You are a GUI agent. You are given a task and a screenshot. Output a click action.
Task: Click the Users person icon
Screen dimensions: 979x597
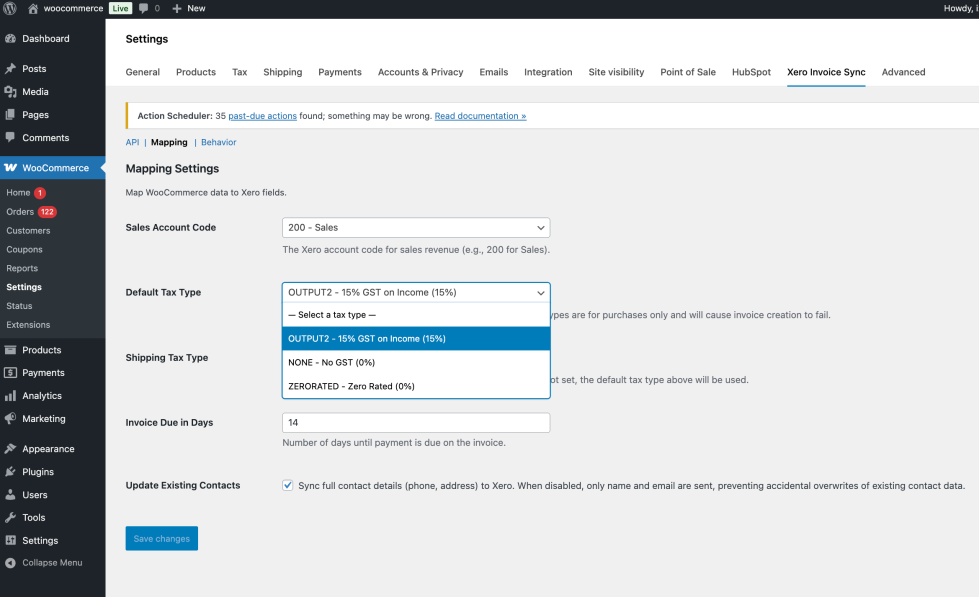click(10, 495)
